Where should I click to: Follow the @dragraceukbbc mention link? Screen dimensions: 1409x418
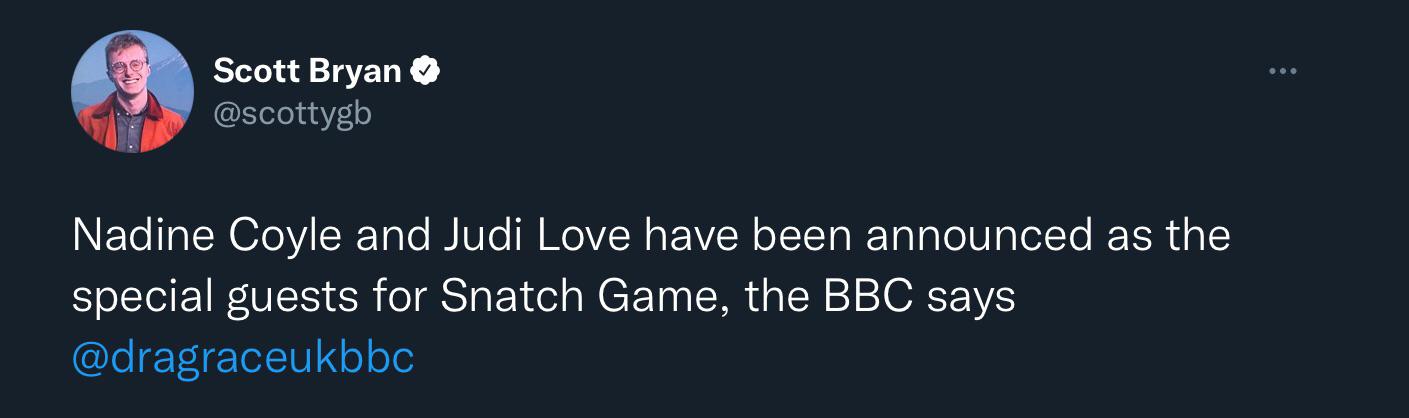[242, 358]
